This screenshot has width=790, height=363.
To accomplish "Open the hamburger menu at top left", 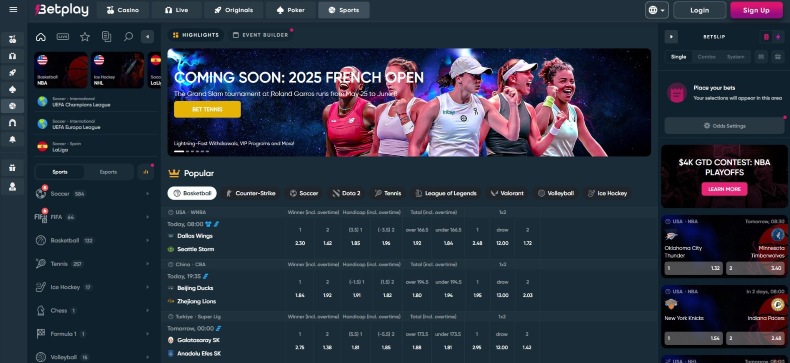I will click(x=13, y=10).
